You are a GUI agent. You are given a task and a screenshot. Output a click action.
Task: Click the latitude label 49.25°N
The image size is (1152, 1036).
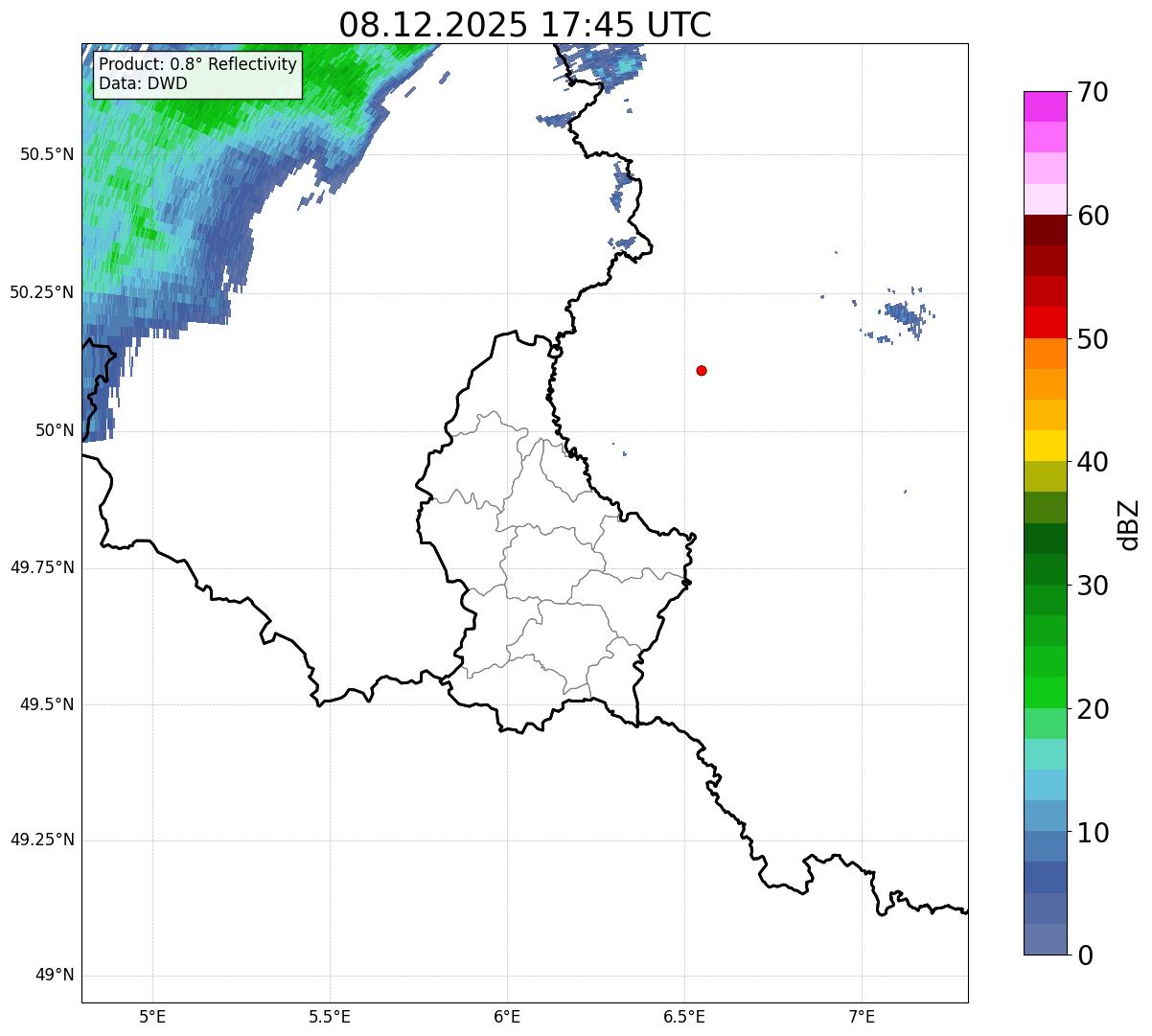click(x=41, y=840)
